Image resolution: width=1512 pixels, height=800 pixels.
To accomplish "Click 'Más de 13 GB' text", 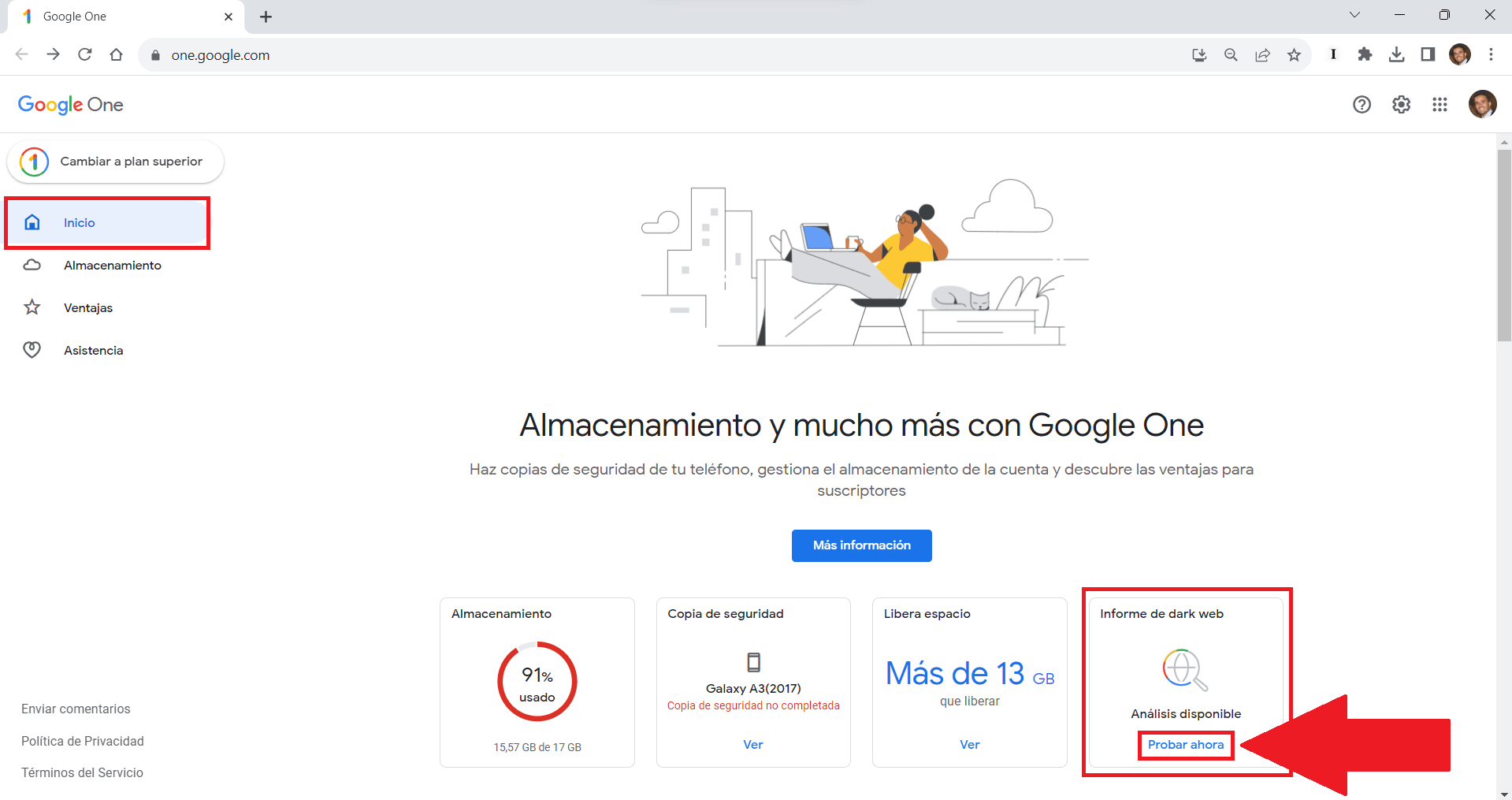I will [969, 674].
